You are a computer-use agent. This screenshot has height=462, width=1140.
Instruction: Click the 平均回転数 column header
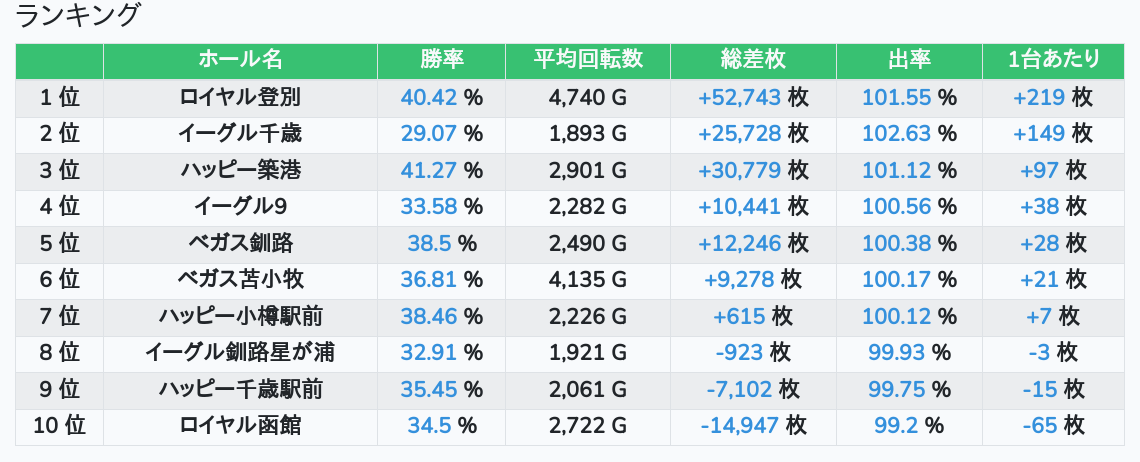coord(588,60)
